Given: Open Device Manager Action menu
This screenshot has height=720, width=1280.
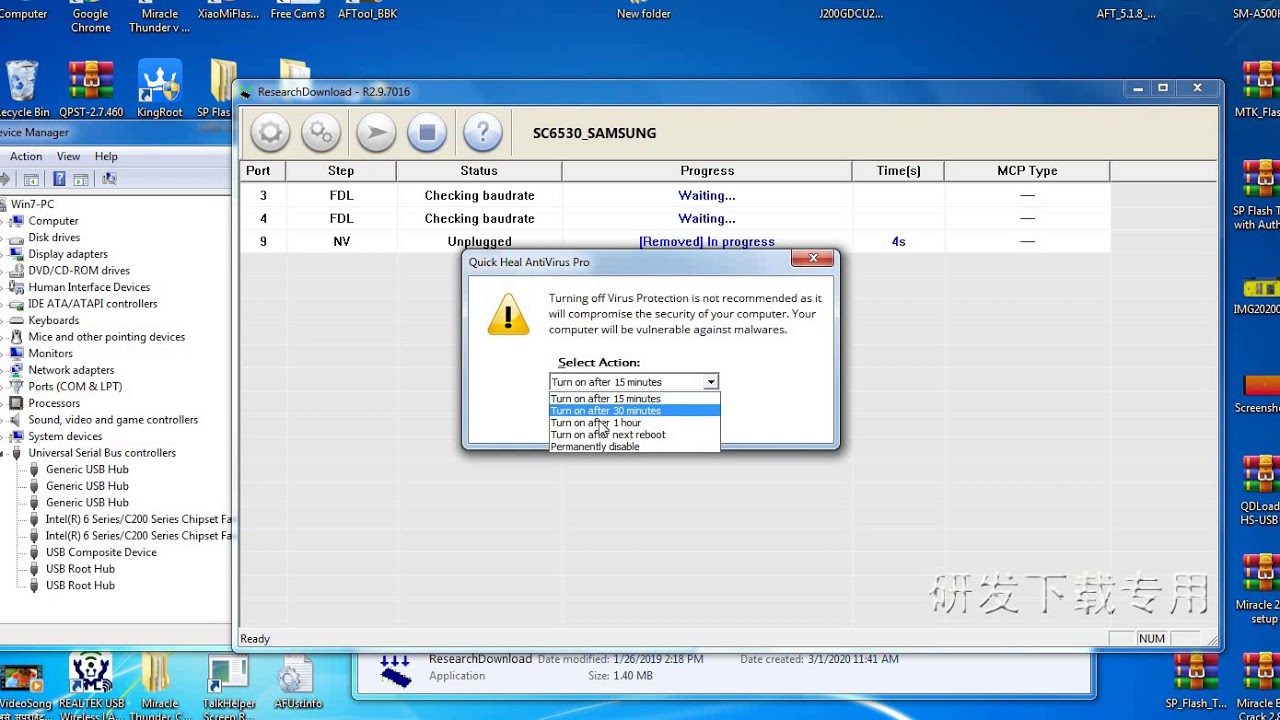Looking at the screenshot, I should [x=26, y=156].
